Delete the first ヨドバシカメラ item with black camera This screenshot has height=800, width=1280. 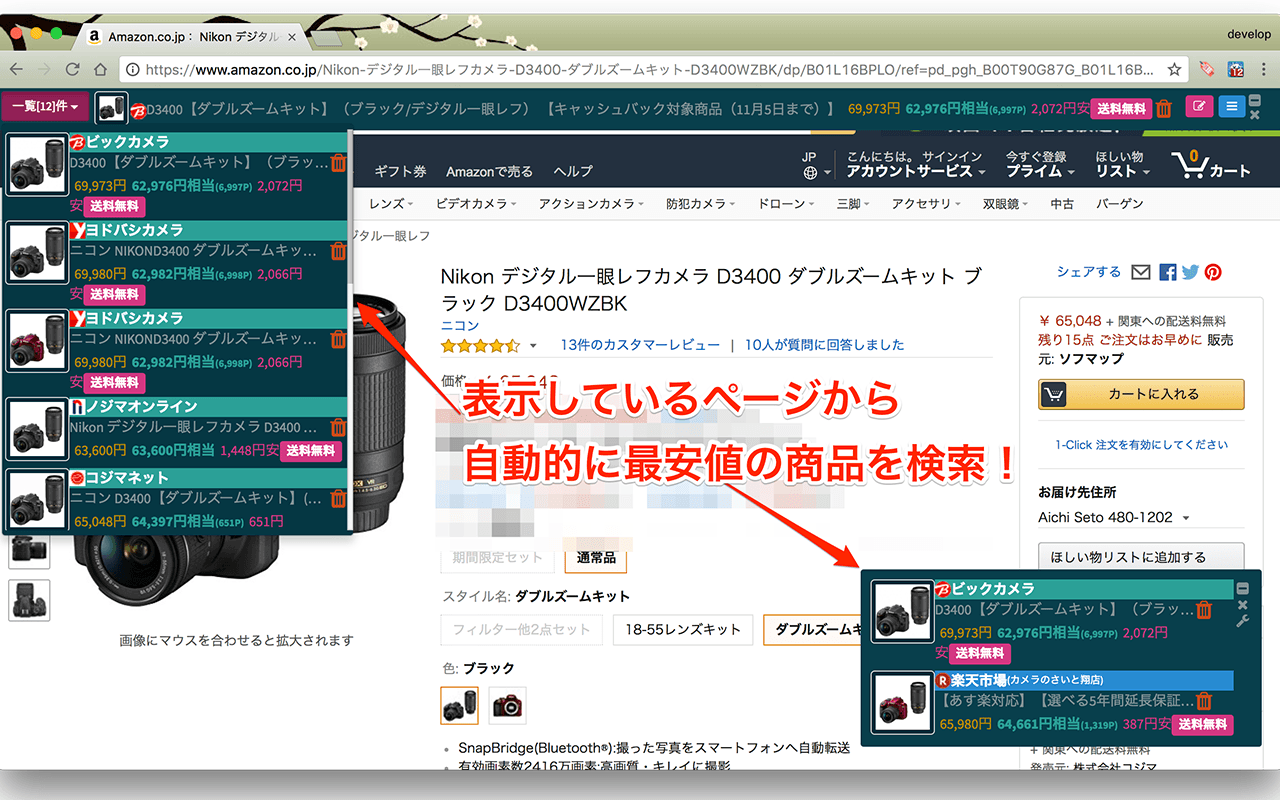click(x=338, y=251)
